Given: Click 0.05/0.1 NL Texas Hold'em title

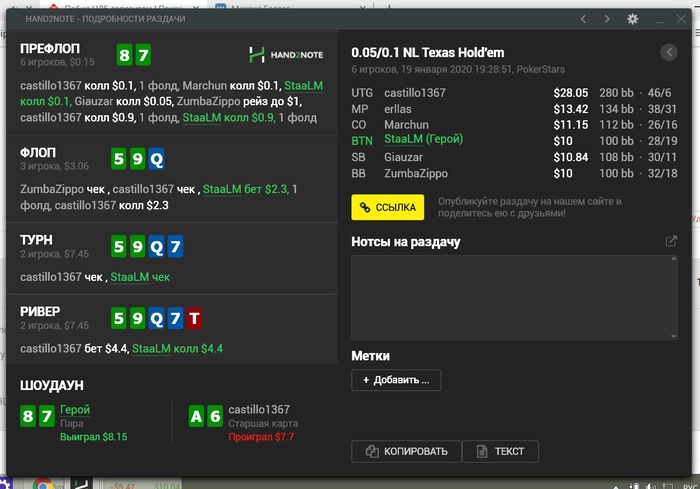Looking at the screenshot, I should coord(428,53).
